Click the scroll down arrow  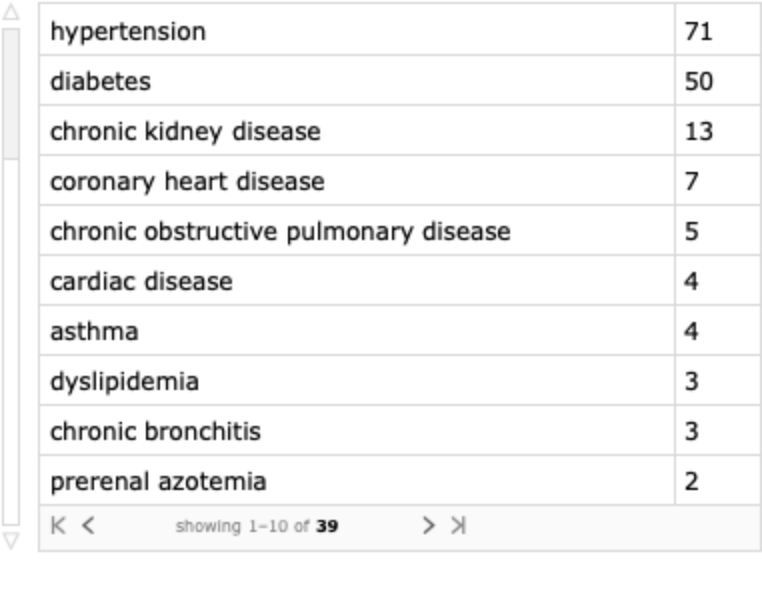[x=11, y=541]
